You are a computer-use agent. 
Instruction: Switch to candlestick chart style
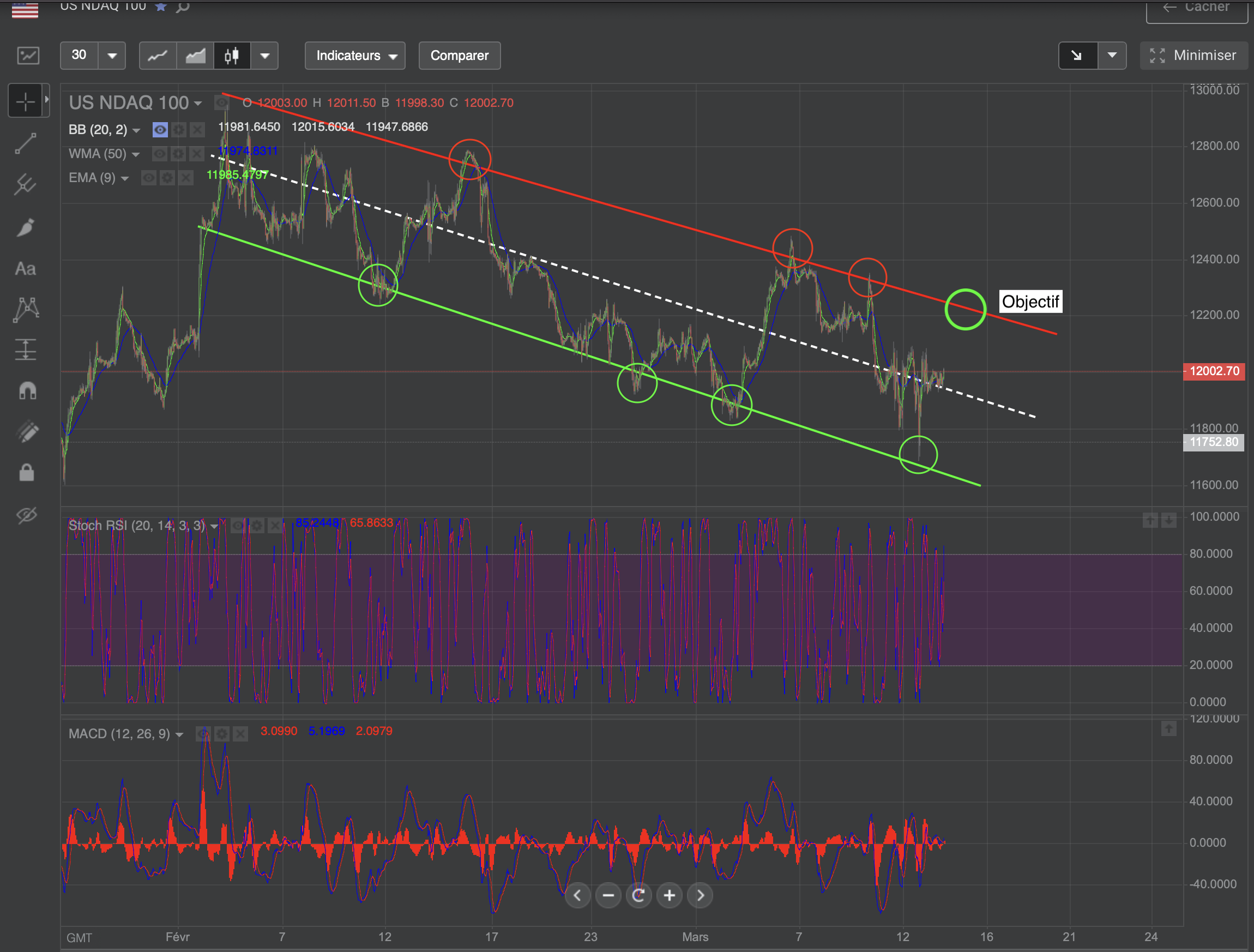point(231,56)
